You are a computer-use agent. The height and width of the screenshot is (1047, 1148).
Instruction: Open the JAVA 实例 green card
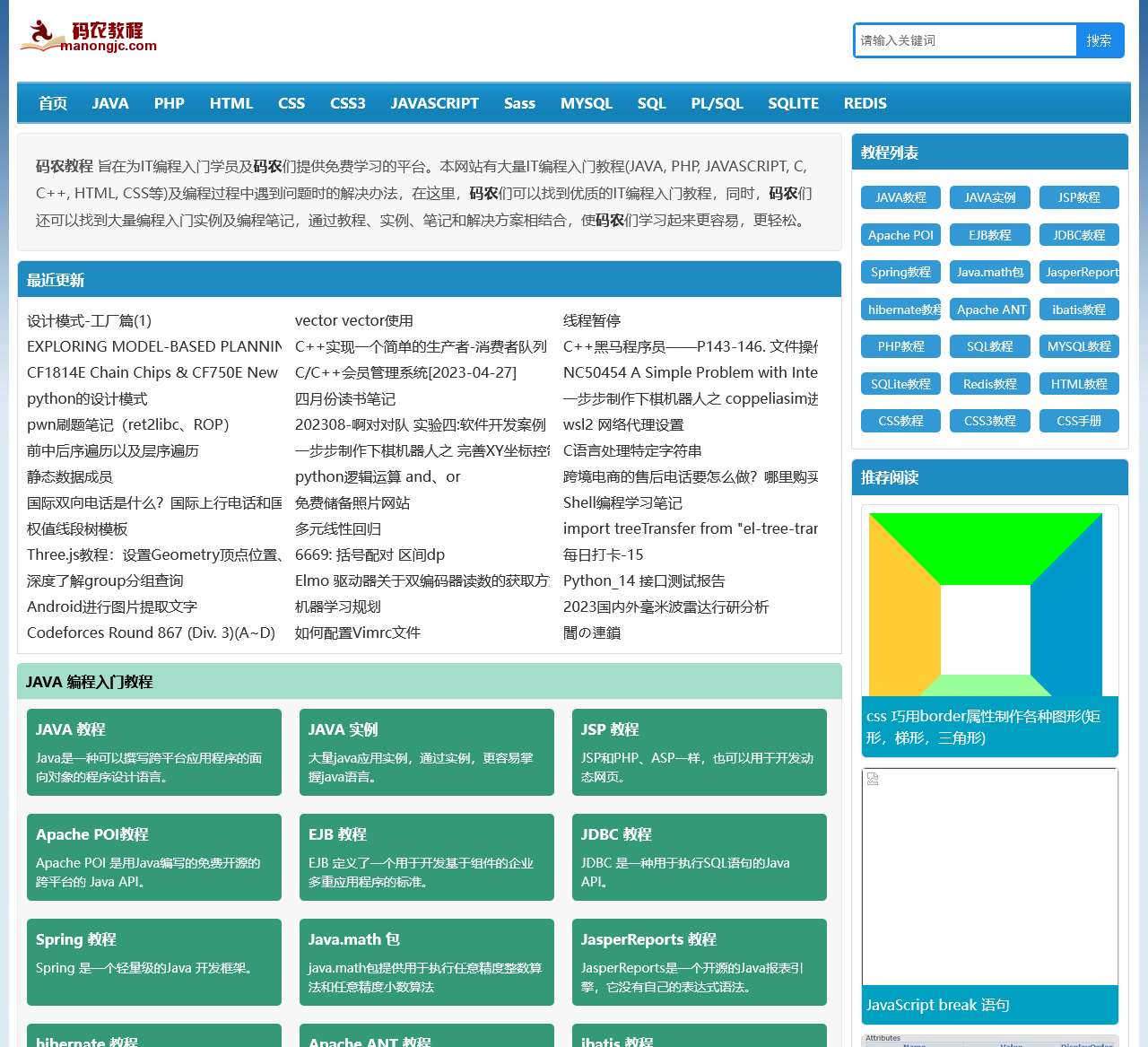click(427, 752)
